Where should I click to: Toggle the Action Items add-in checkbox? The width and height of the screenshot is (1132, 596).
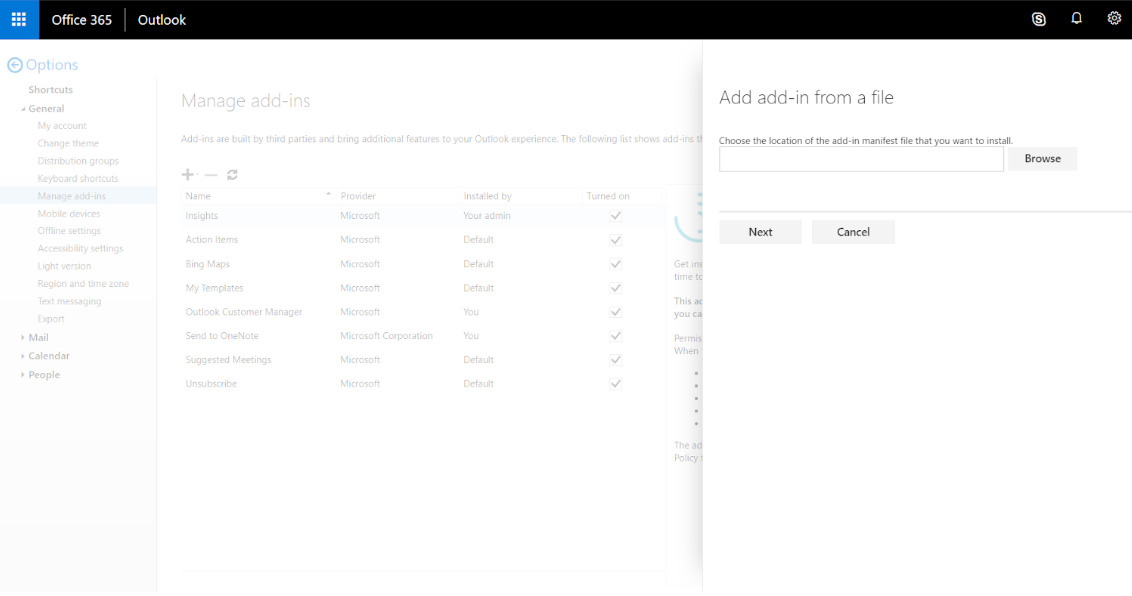[x=616, y=240]
